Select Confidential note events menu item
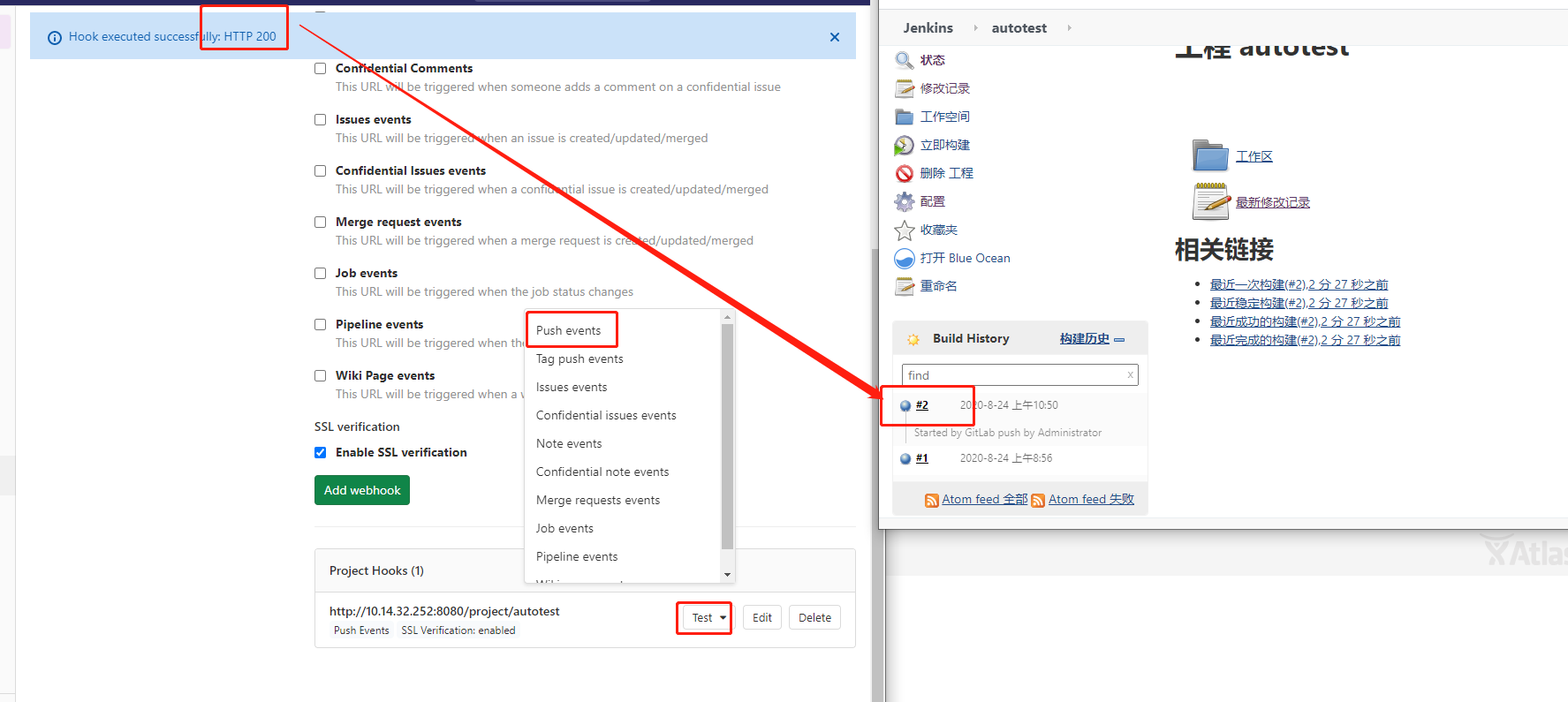Screen dimensions: 1568x702 pos(602,472)
